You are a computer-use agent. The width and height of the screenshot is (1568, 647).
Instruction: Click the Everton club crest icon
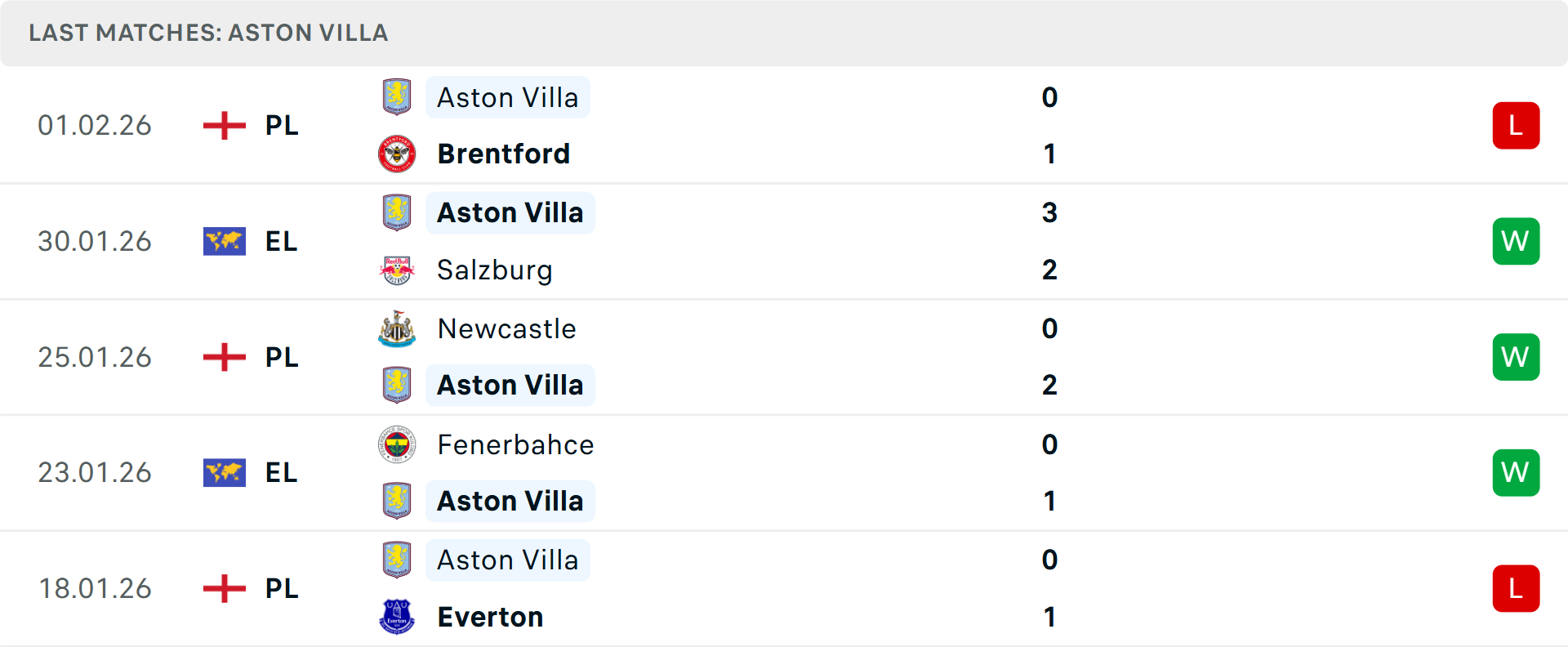click(397, 617)
